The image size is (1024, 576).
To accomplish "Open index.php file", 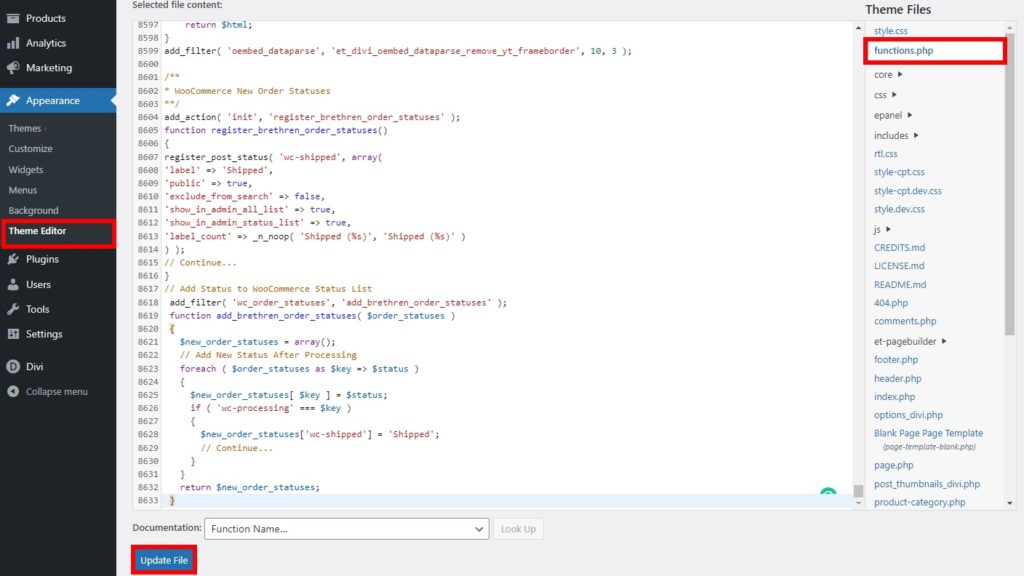I will [895, 396].
